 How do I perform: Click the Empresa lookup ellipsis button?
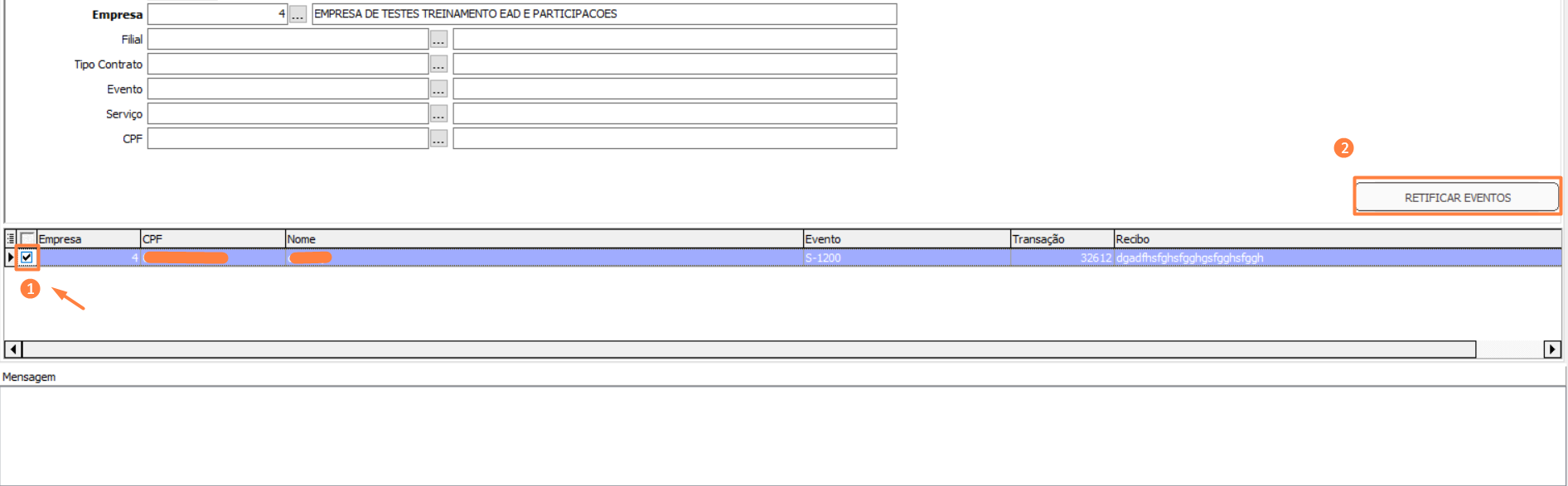(x=298, y=14)
